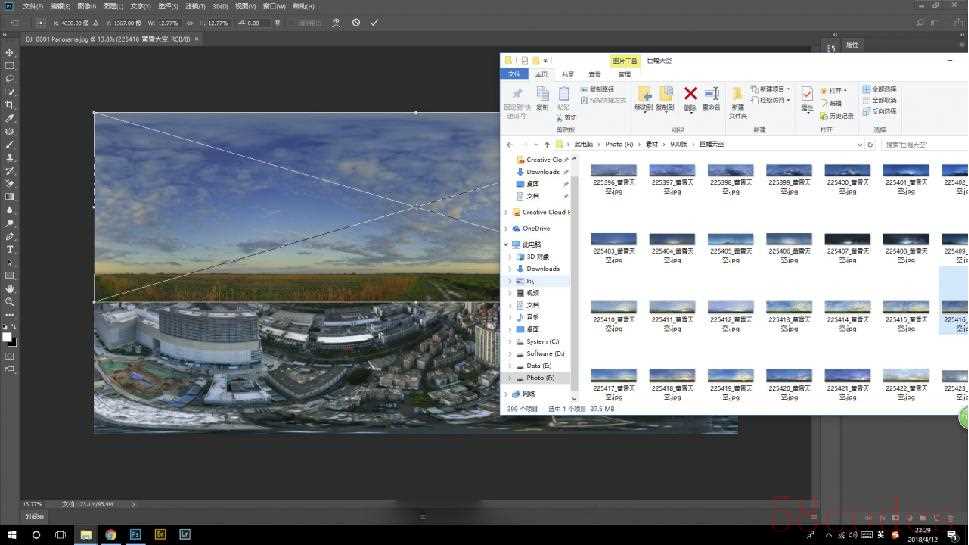Open the Picture Tools tab in Explorer
The height and width of the screenshot is (545, 969).
[625, 61]
